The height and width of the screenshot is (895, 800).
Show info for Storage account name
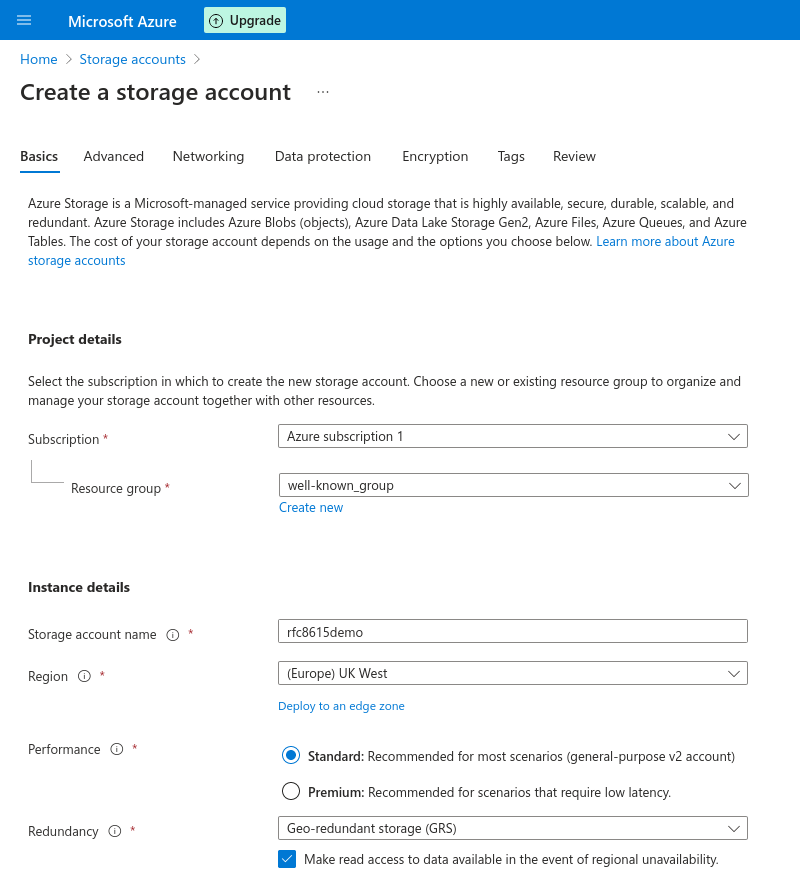coord(173,635)
